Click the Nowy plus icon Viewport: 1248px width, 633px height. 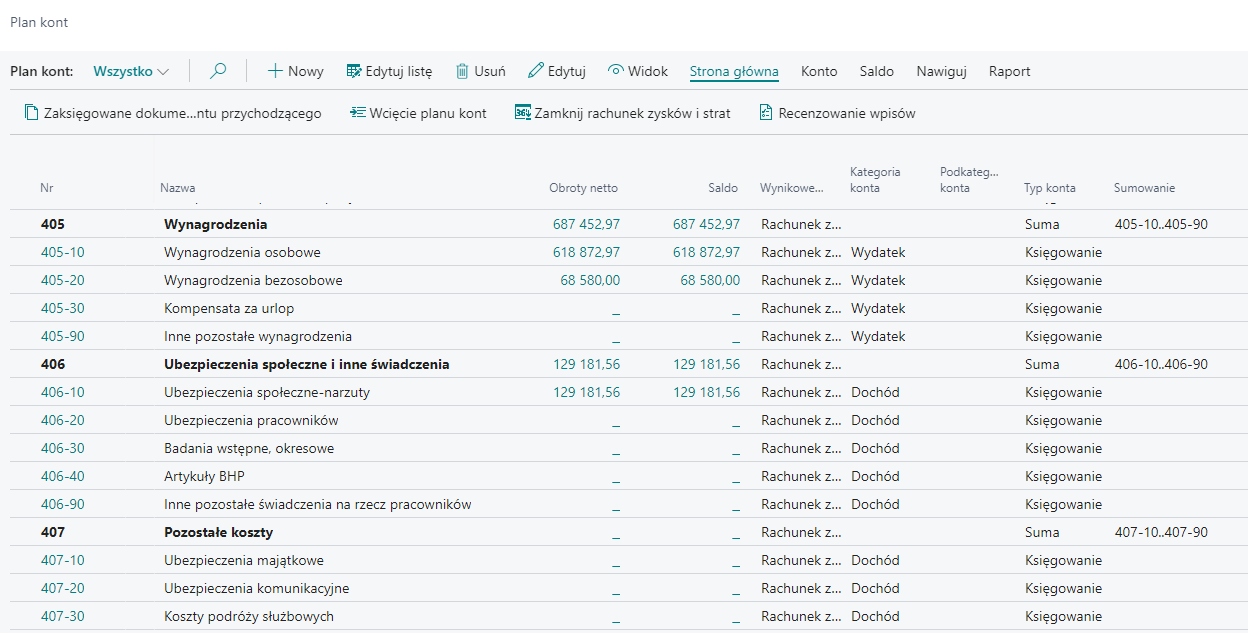[x=275, y=71]
